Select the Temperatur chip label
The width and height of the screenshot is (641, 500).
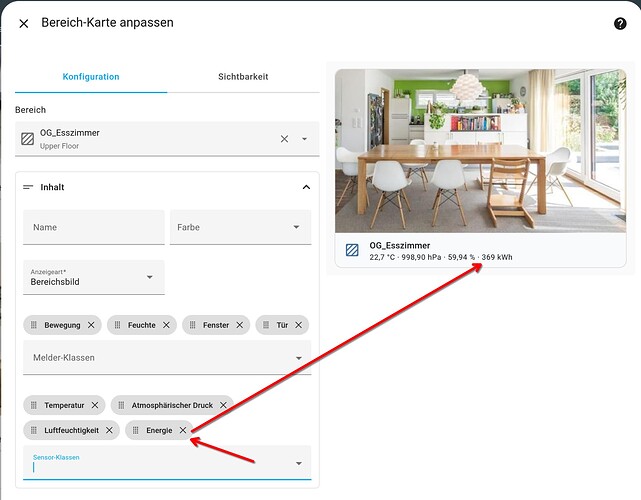pos(64,405)
